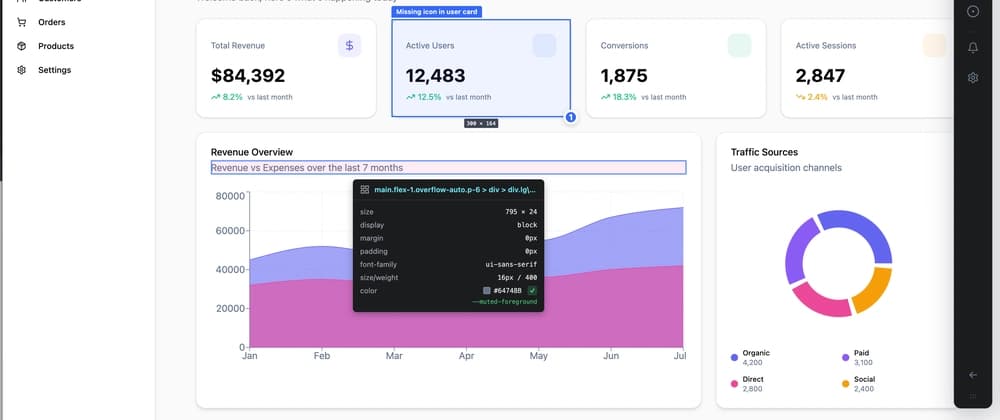Click the CSS selector path in the tooltip
Screen dimensions: 1000x420
click(x=455, y=189)
